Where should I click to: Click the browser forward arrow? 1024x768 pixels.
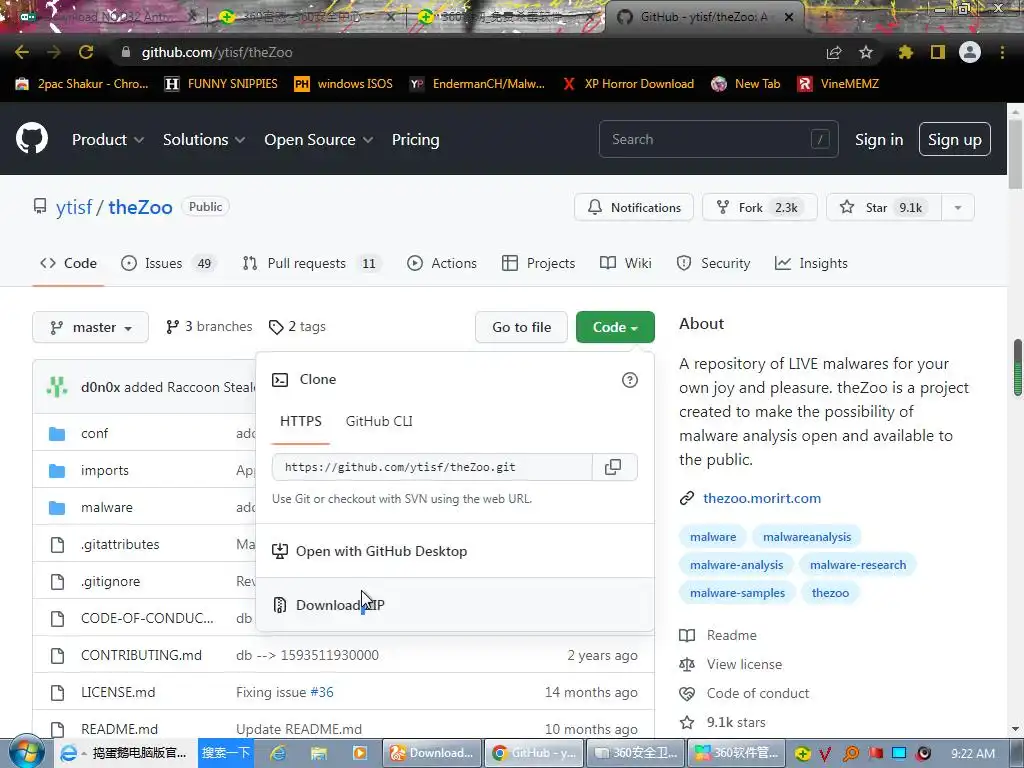54,52
